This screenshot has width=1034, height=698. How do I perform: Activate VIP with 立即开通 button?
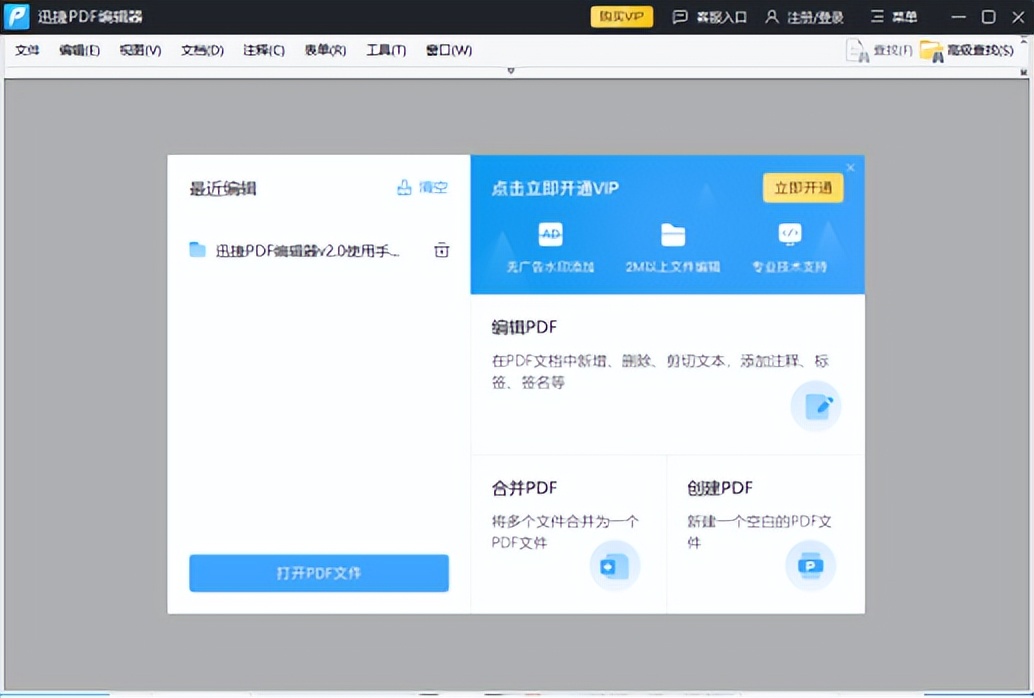(x=804, y=187)
